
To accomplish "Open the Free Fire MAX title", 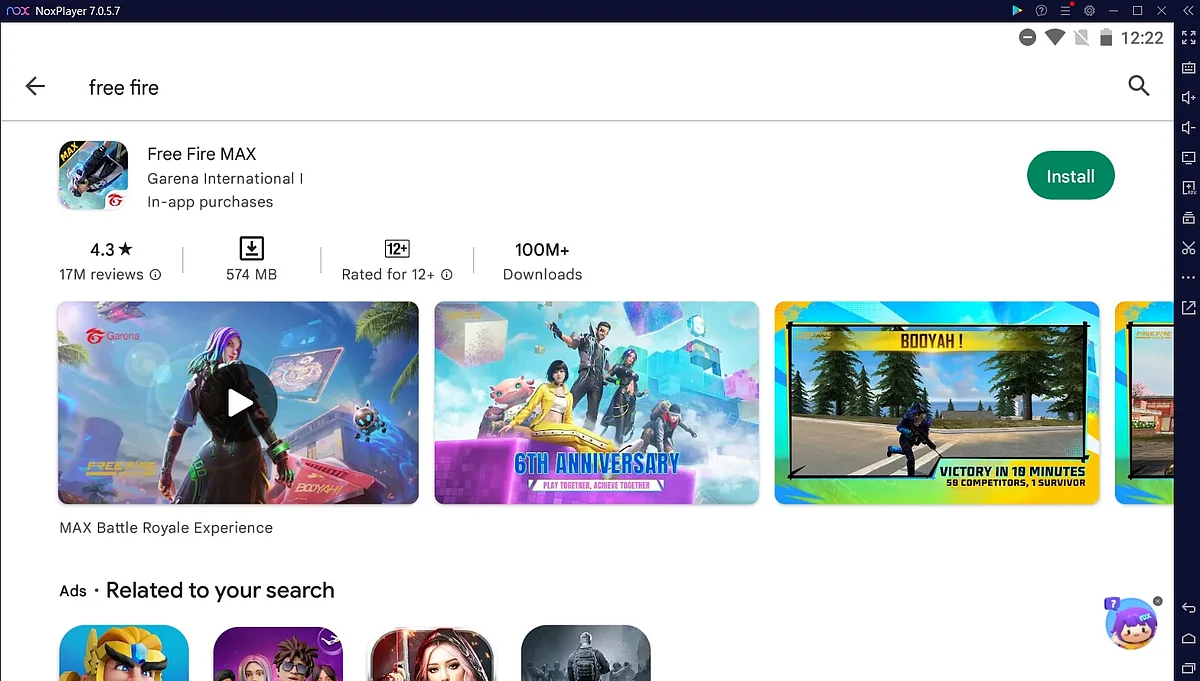I will tap(202, 154).
